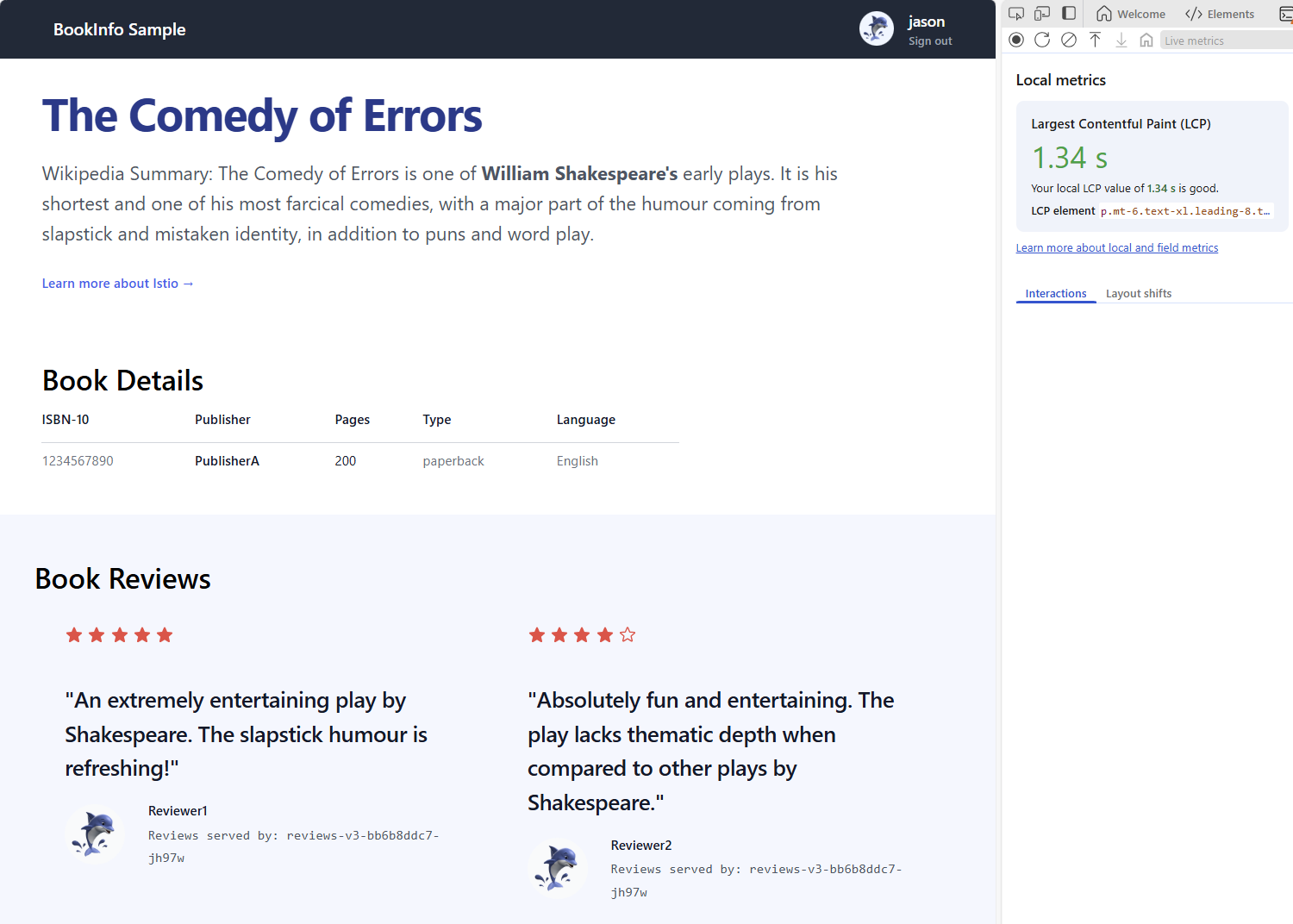
Task: Open the user avatar menu for jason
Action: [x=877, y=28]
